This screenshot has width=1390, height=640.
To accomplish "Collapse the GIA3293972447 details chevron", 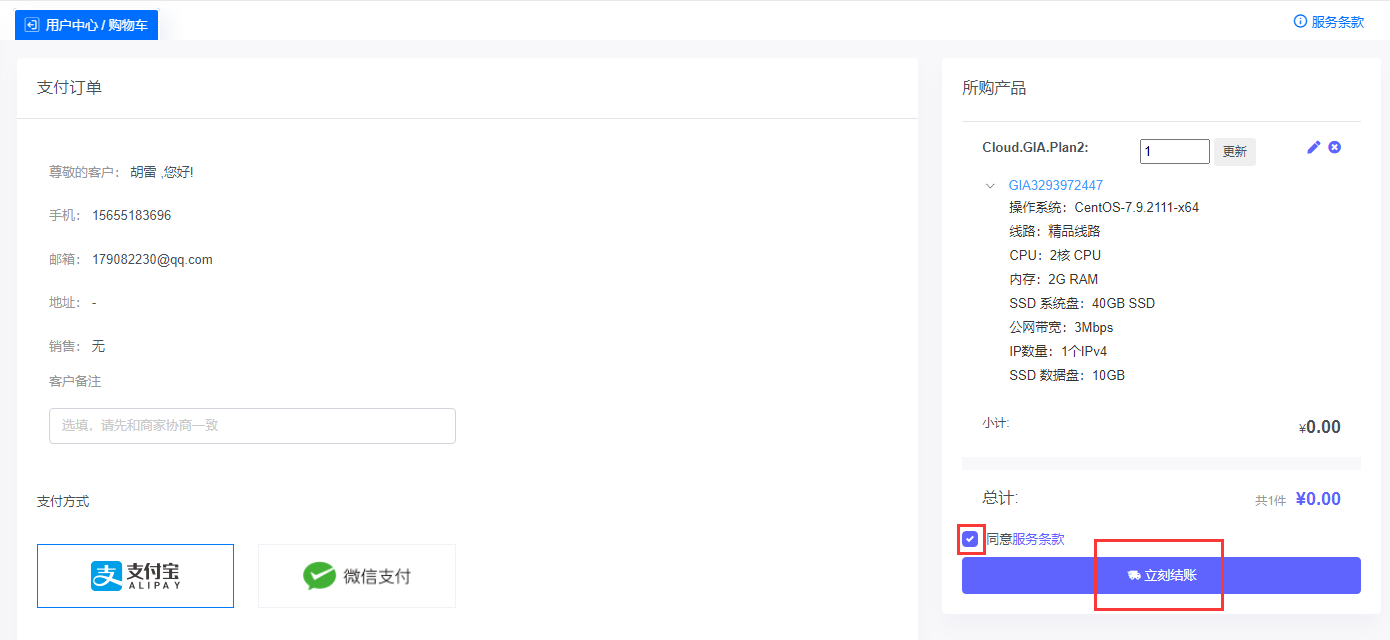I will click(990, 186).
